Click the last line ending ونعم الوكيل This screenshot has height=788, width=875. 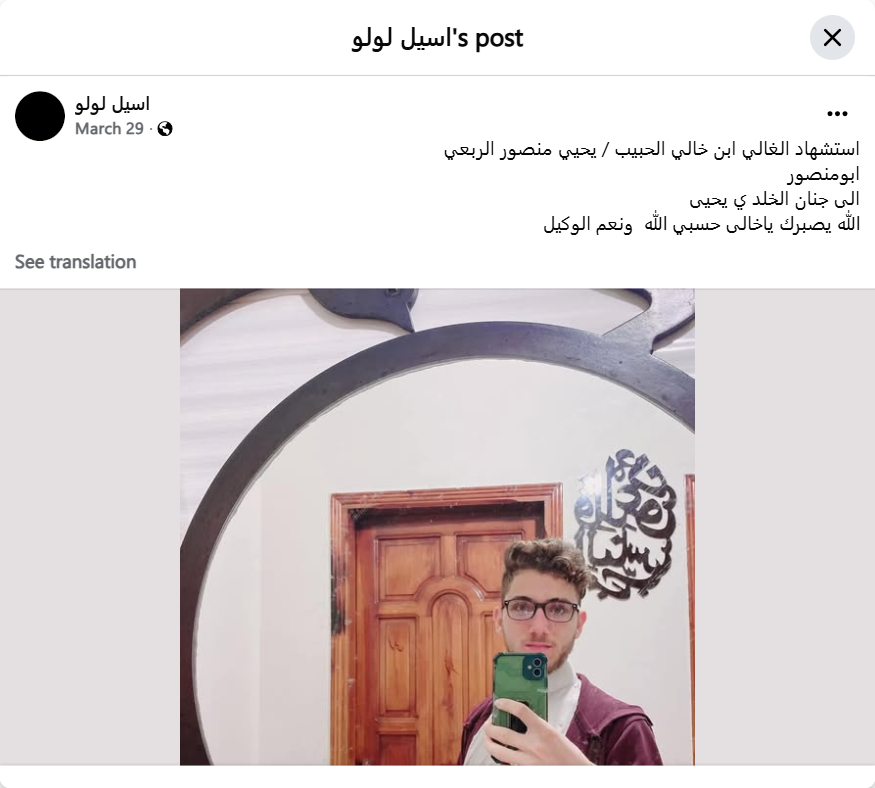tap(701, 224)
